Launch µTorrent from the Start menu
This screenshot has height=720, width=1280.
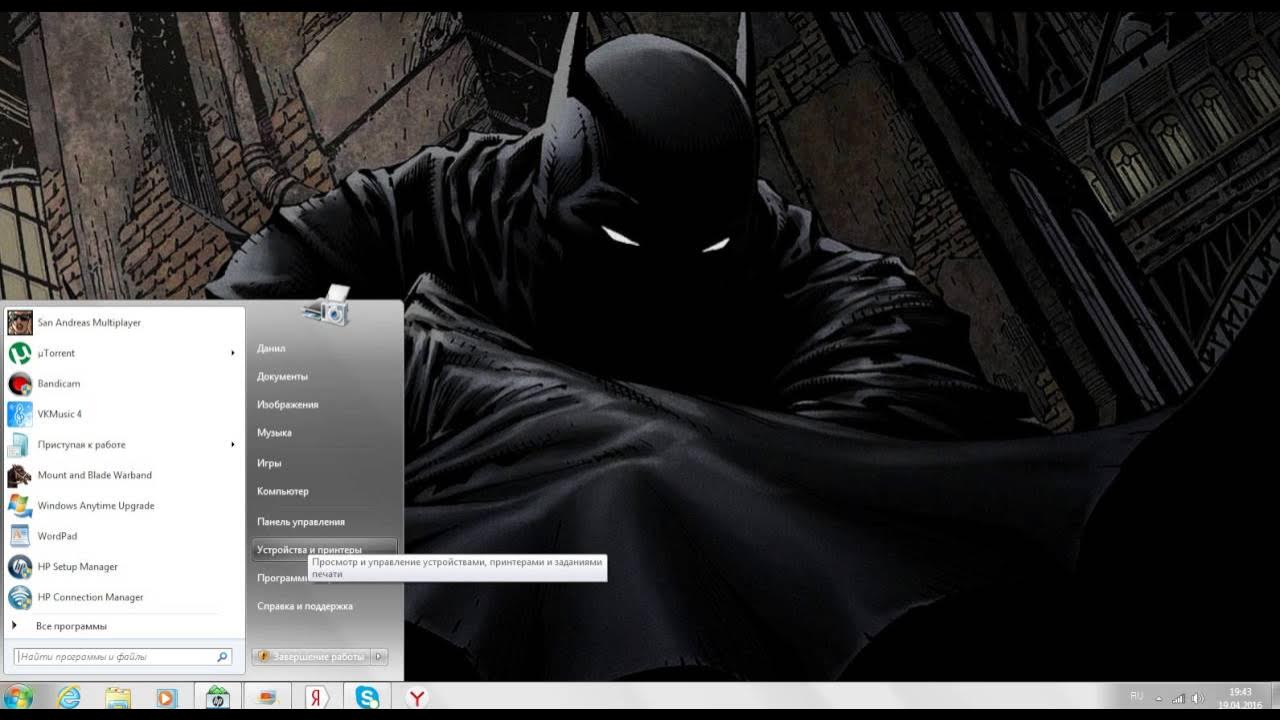(124, 353)
